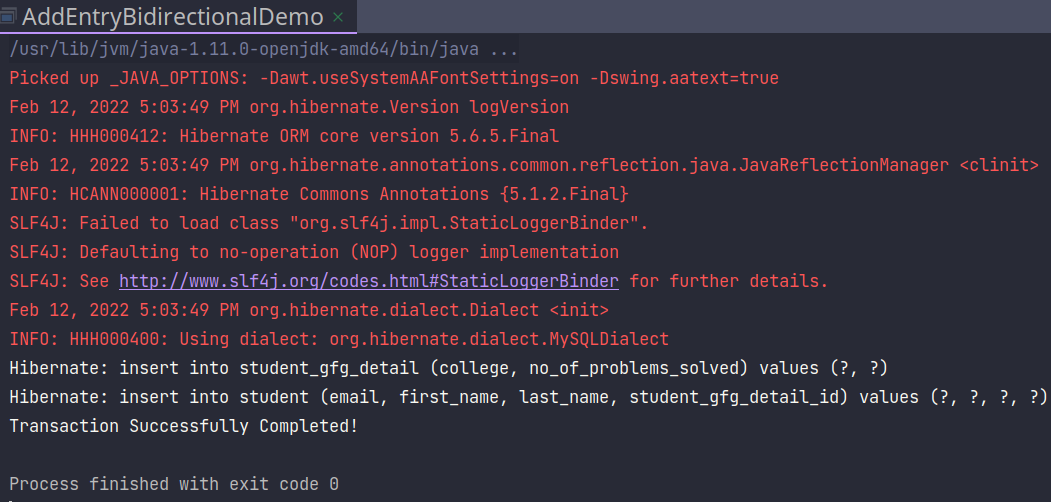
Task: Click the 'Transaction Successfully Completed!' line
Action: [183, 426]
